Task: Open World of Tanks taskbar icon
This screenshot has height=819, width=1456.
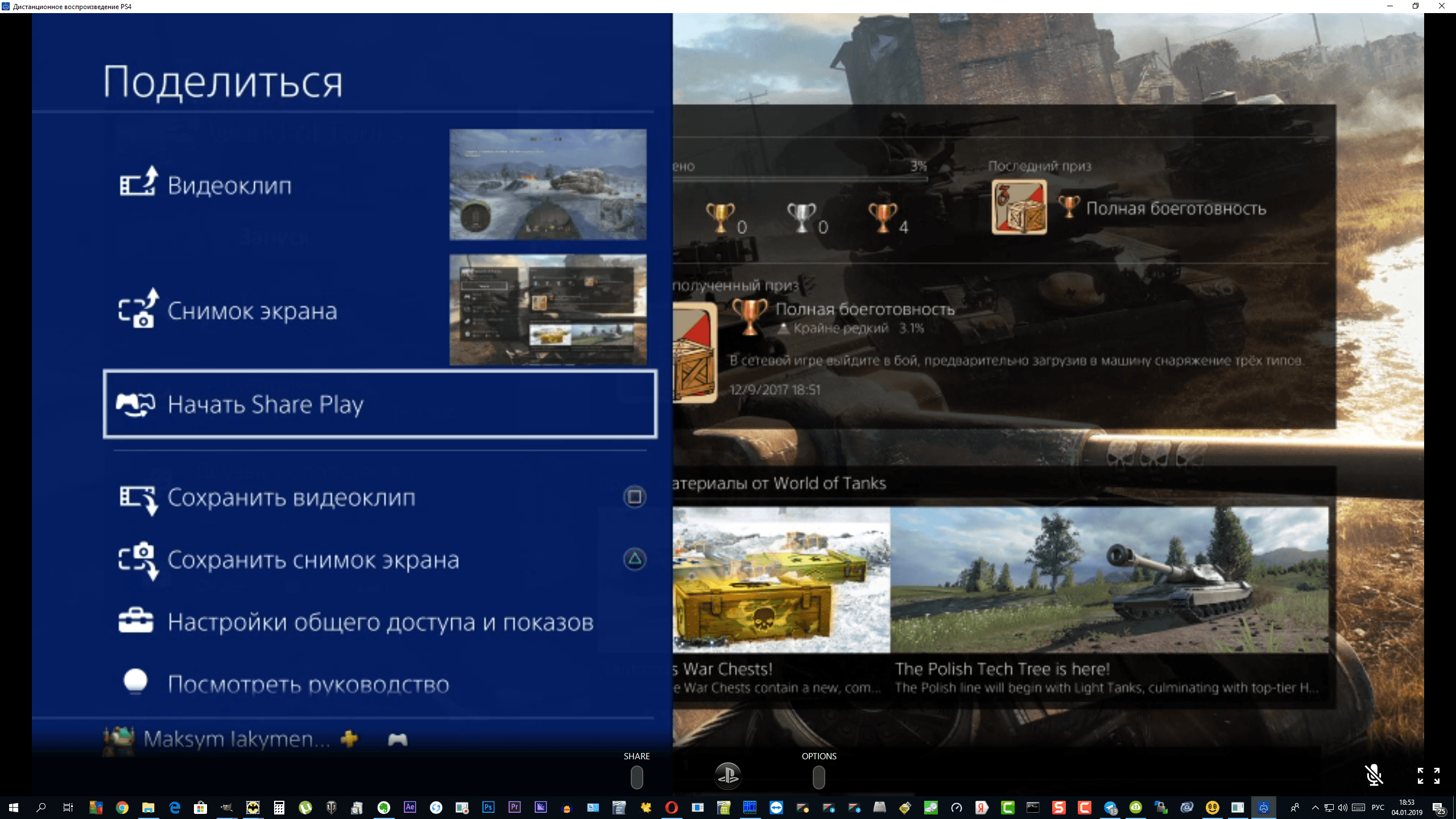Action: coord(332,808)
